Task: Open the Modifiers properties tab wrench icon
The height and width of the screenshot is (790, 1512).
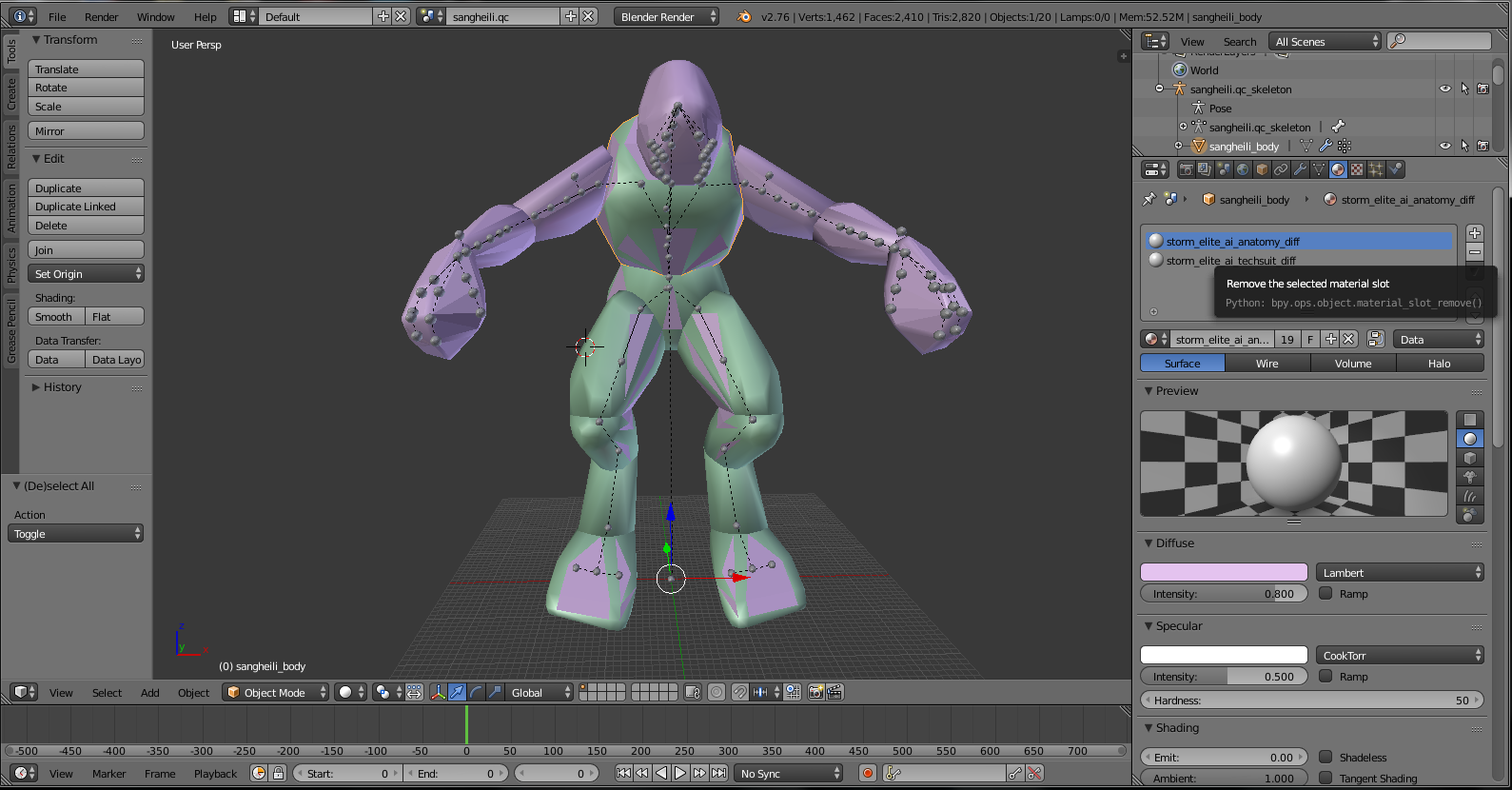Action: [1300, 170]
